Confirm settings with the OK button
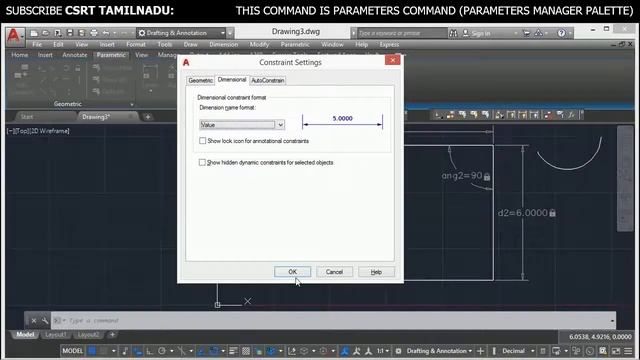 pyautogui.click(x=293, y=272)
